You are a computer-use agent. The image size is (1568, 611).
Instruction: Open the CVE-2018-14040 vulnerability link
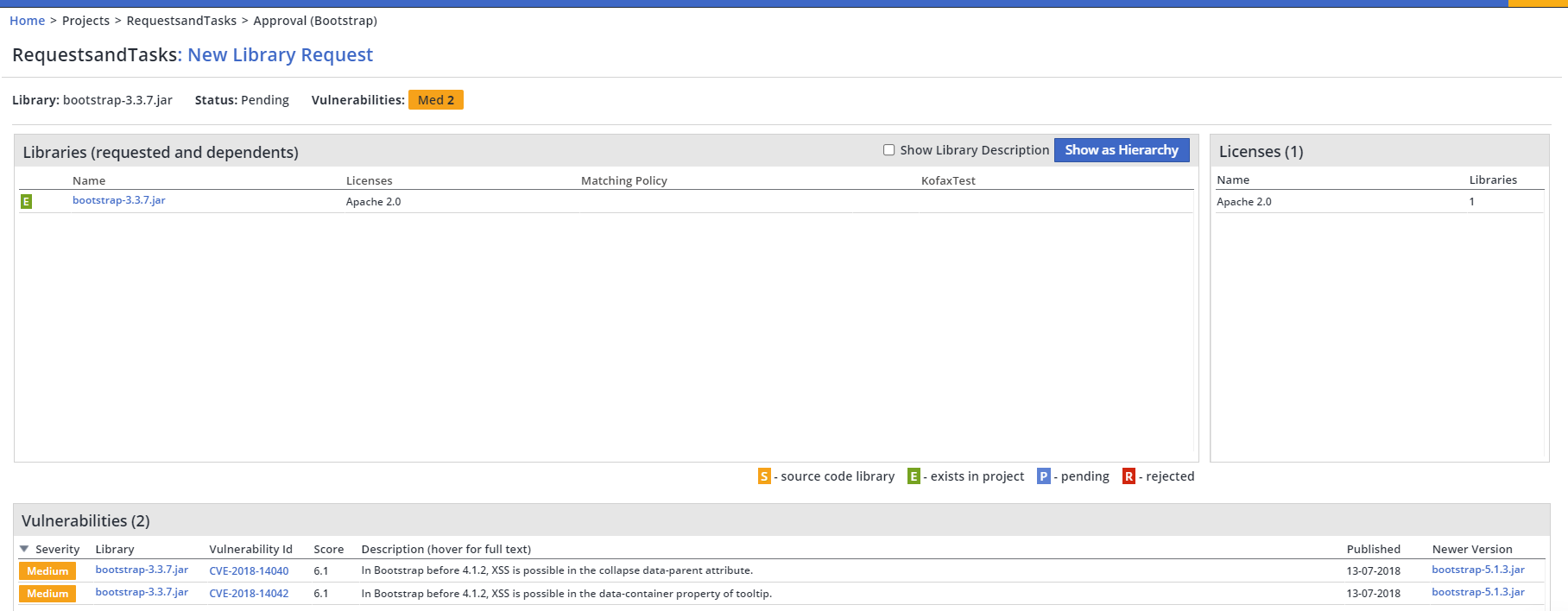(249, 570)
